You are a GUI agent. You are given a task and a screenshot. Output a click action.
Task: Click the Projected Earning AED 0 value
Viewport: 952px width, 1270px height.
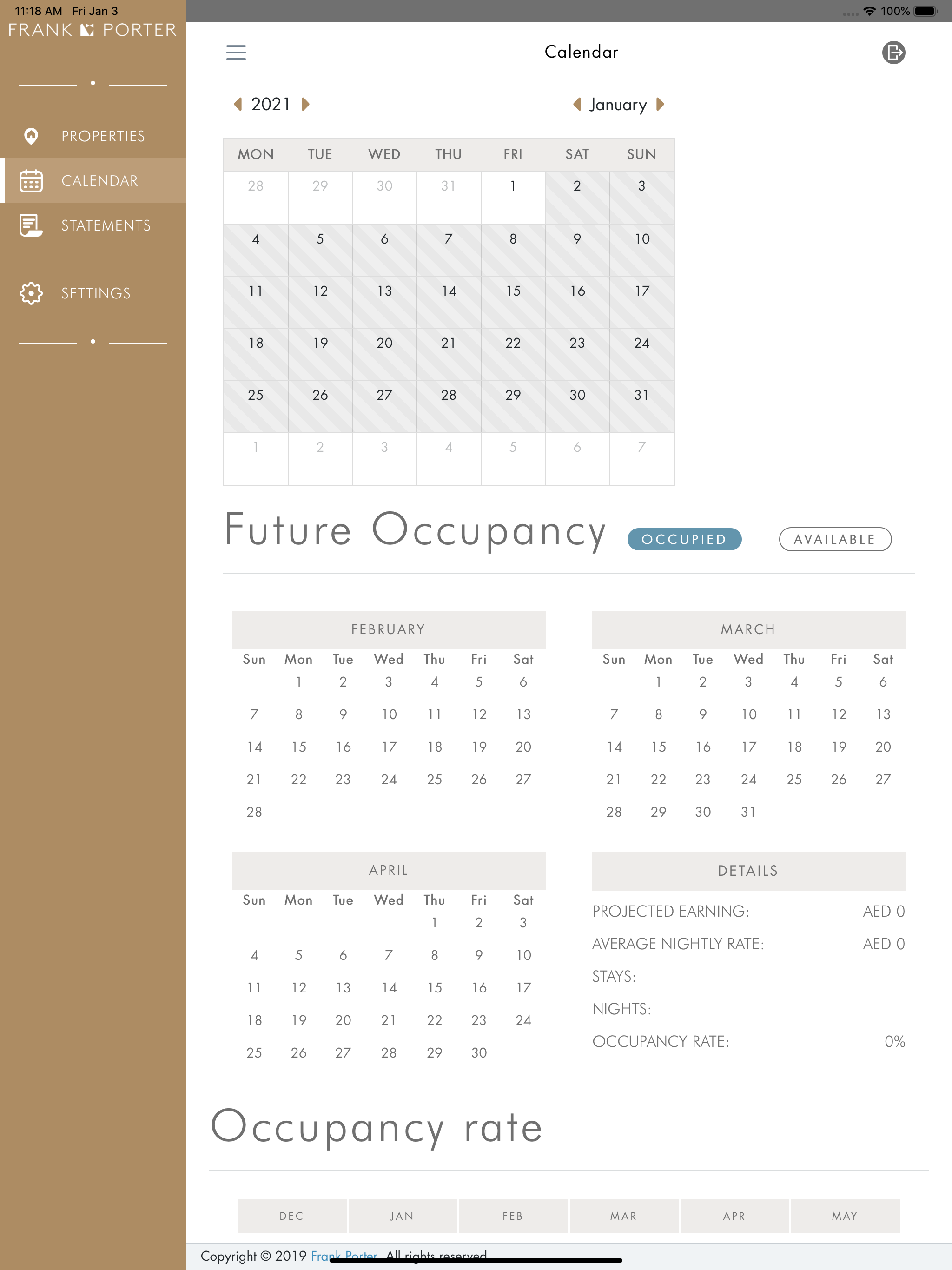[x=884, y=911]
